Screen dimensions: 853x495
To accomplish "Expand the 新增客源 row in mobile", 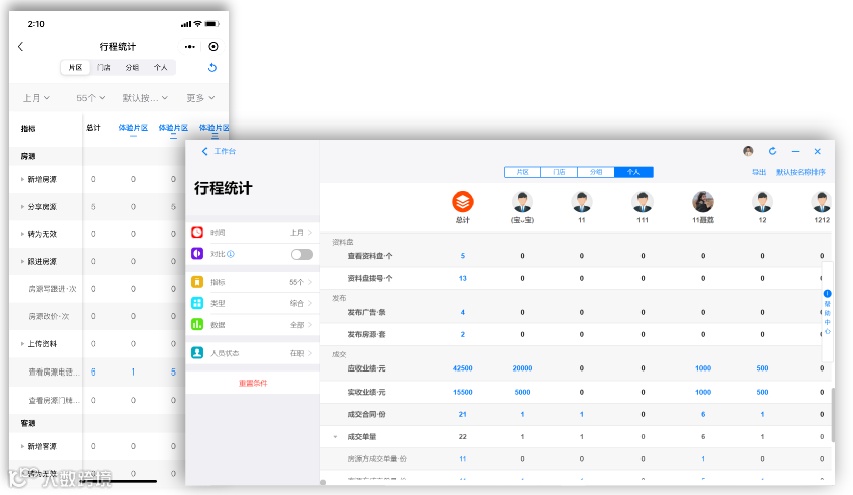I will [x=22, y=446].
